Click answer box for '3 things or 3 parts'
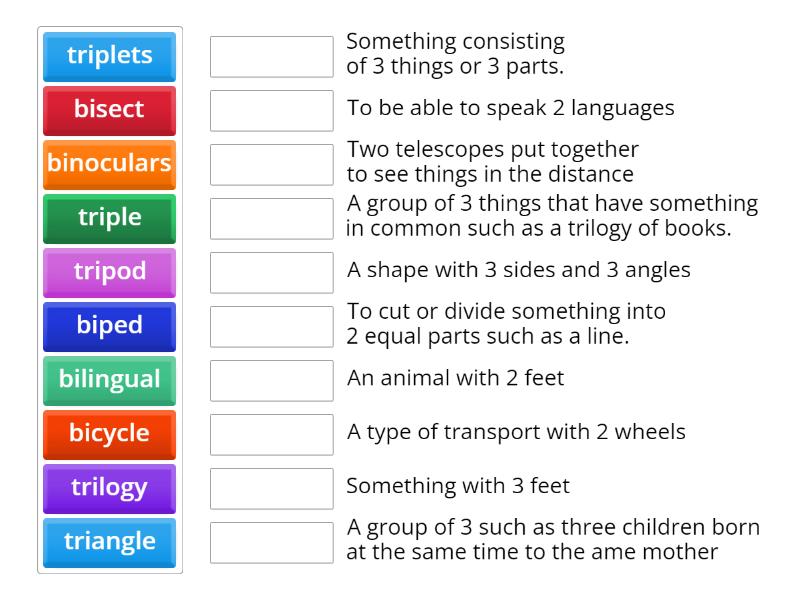 pos(272,57)
